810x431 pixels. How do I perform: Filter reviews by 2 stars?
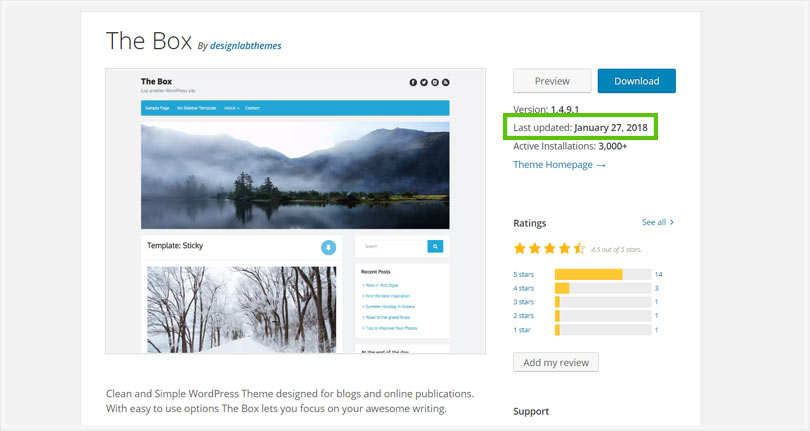pyautogui.click(x=523, y=316)
